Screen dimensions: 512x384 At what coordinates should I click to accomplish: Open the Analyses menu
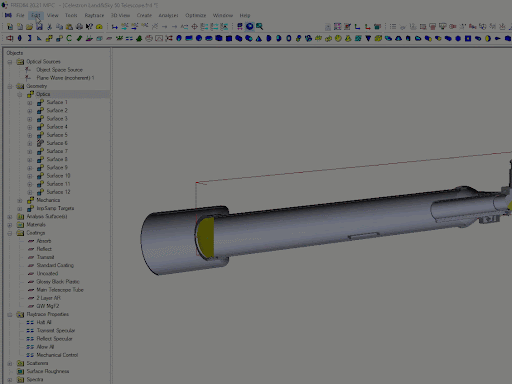point(168,15)
